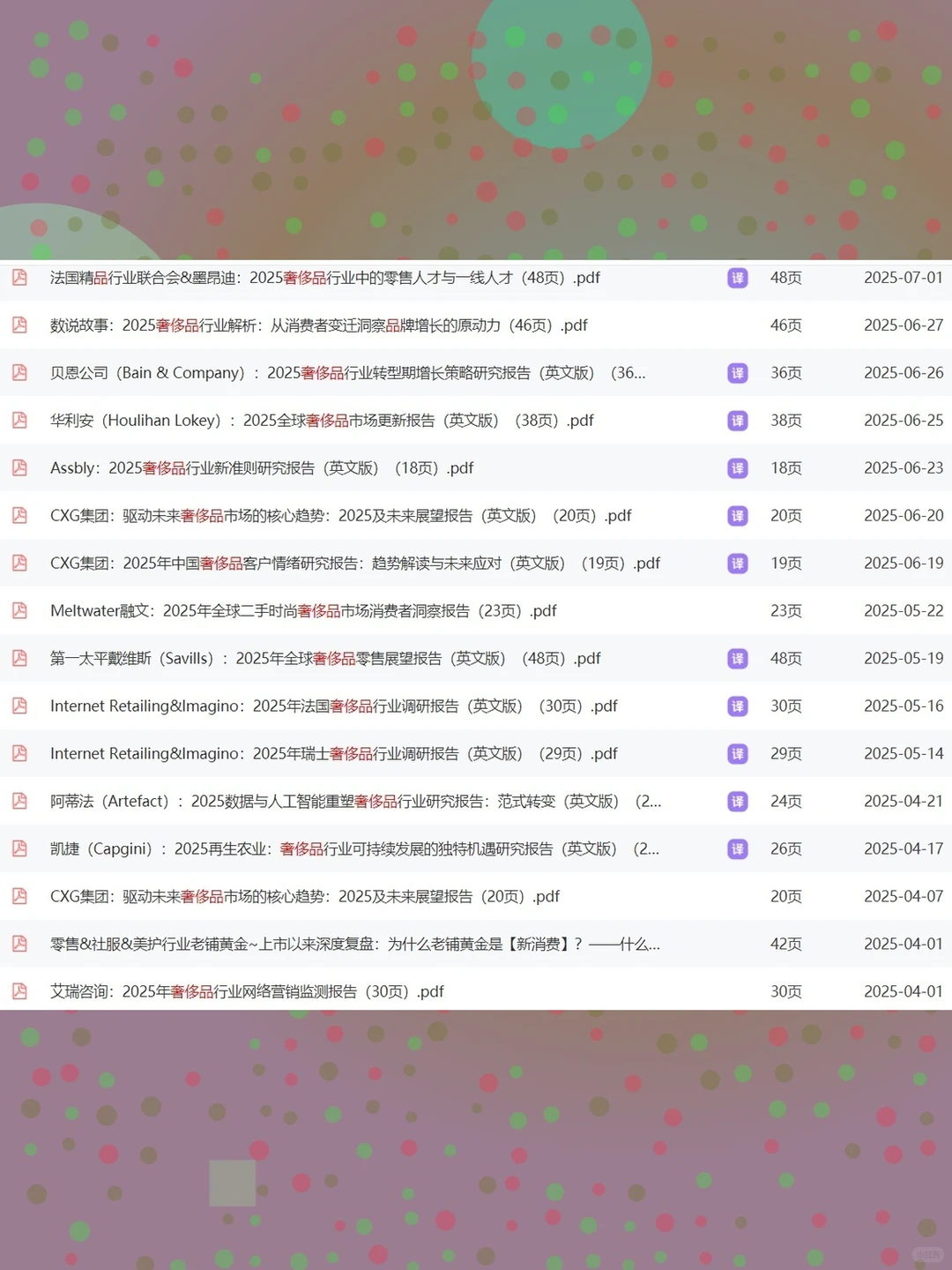Click the PDF icon for 数说故事 report
Screen dimensions: 952x1270
19,325
